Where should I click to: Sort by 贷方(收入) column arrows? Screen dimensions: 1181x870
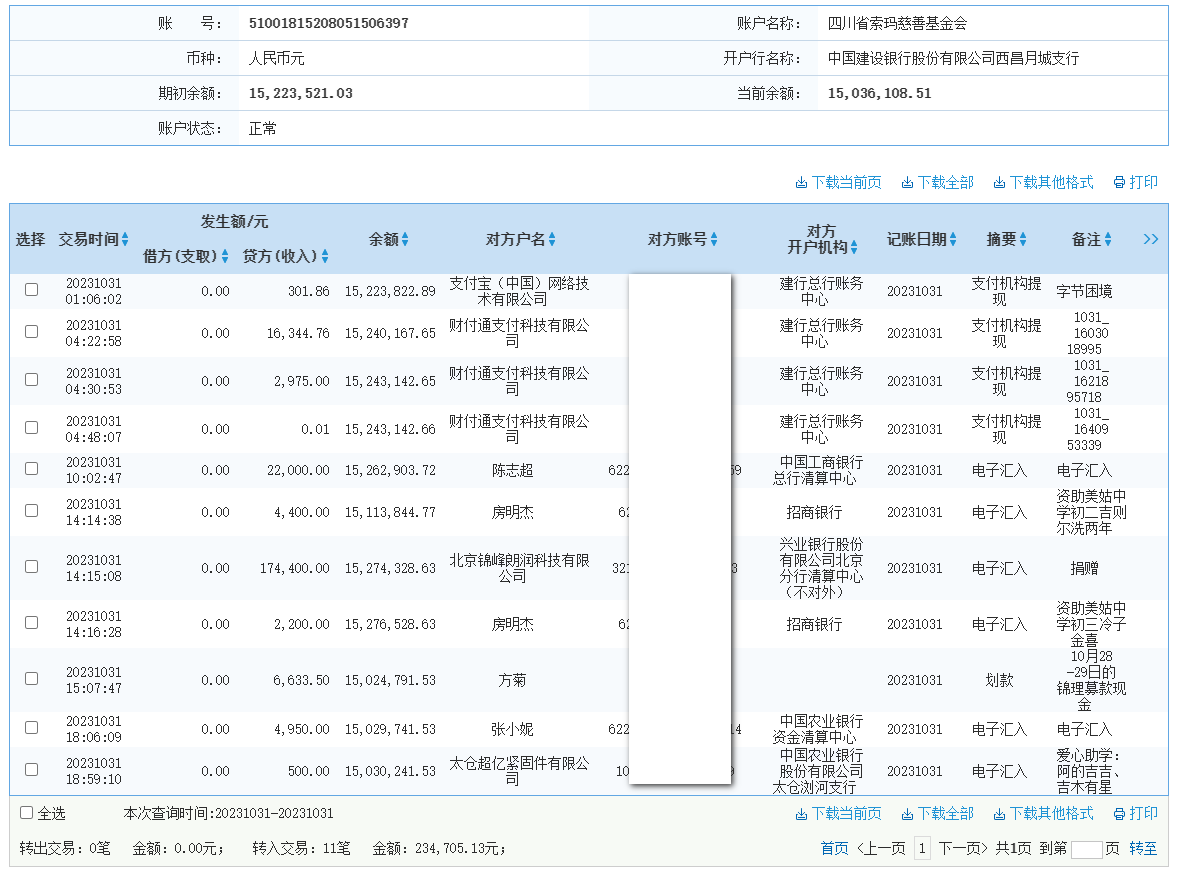[325, 256]
